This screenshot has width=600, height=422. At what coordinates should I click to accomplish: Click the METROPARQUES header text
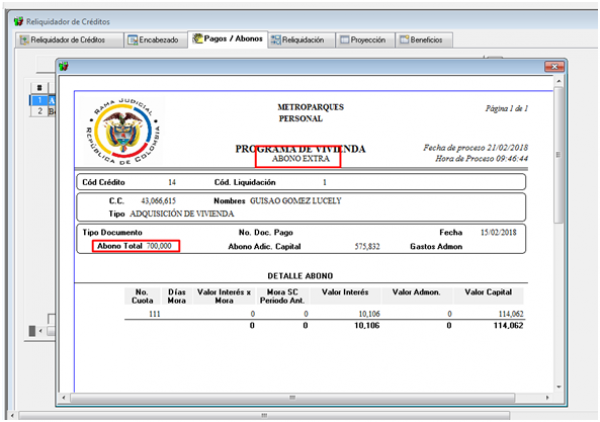tap(311, 107)
